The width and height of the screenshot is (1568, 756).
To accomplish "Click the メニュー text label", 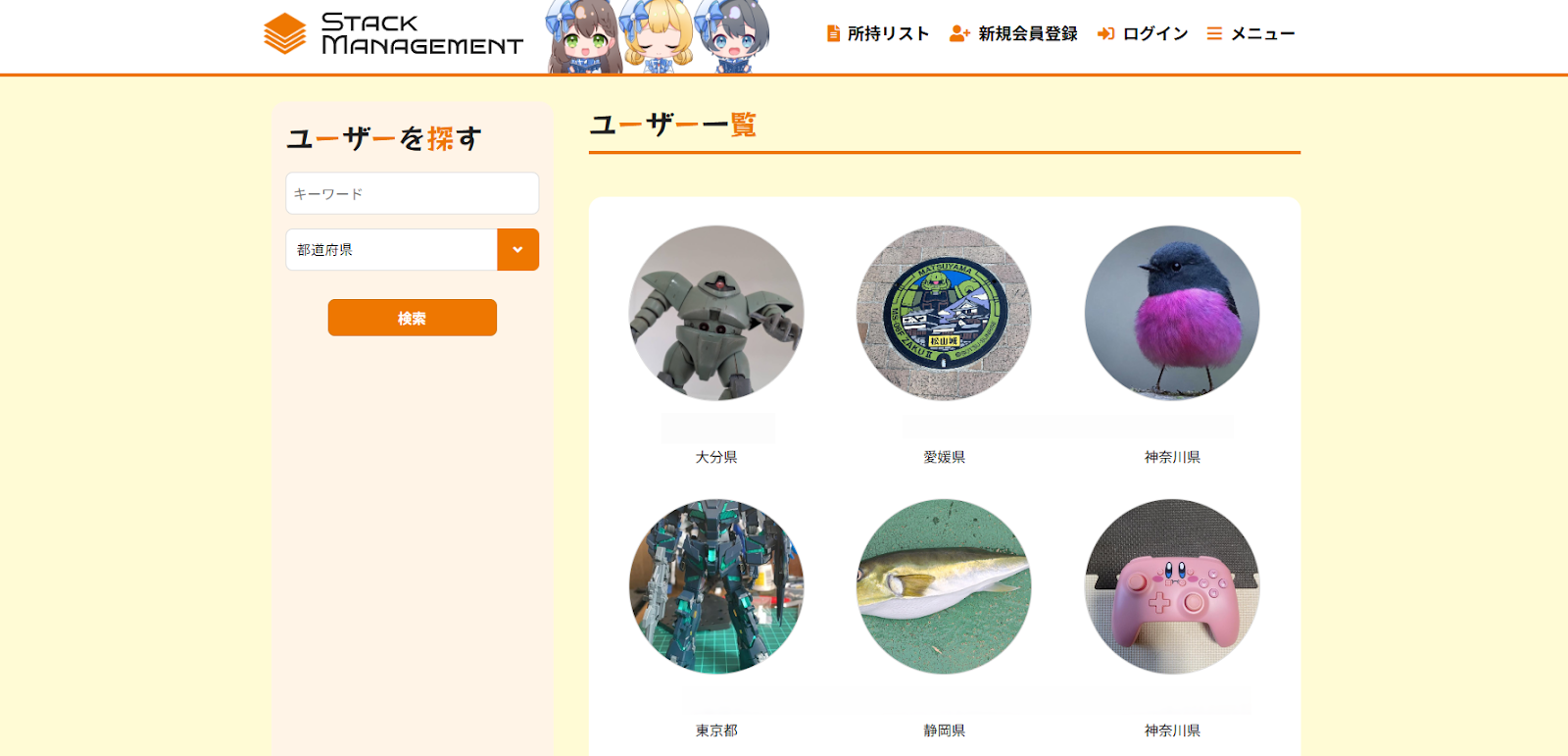I will pos(1262,33).
